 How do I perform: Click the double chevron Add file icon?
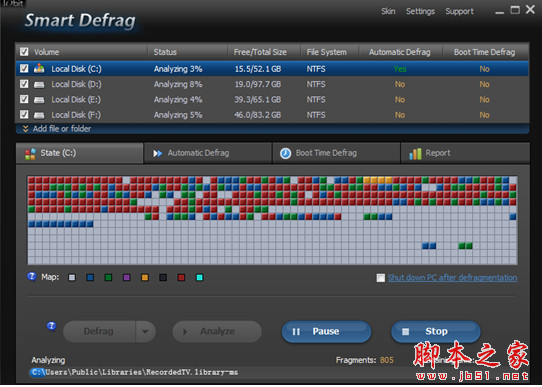(x=25, y=129)
